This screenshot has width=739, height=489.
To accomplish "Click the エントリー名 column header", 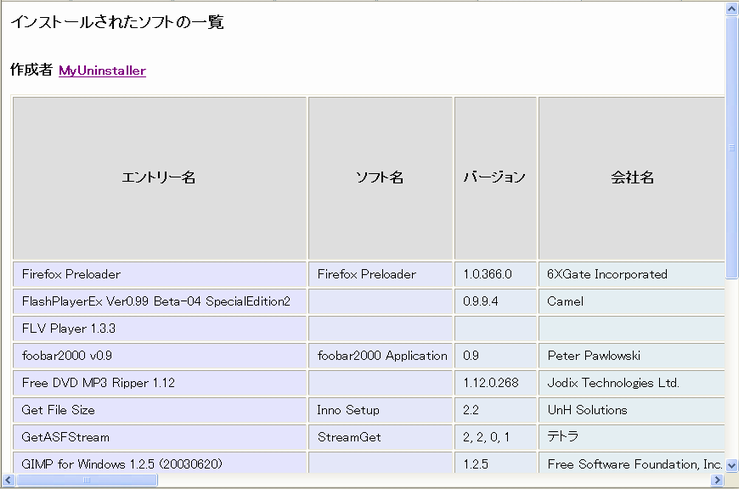I will [160, 178].
